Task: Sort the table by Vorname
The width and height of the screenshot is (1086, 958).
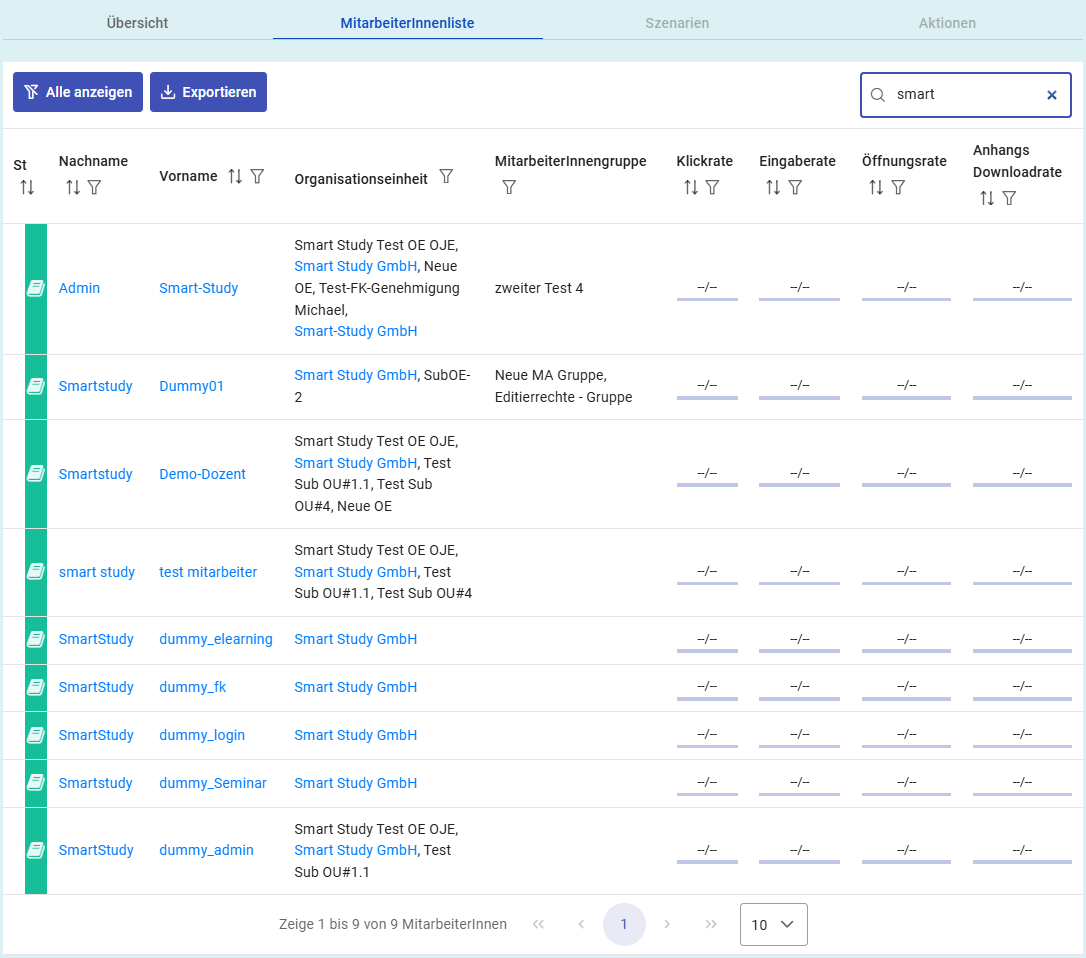Action: [x=235, y=176]
